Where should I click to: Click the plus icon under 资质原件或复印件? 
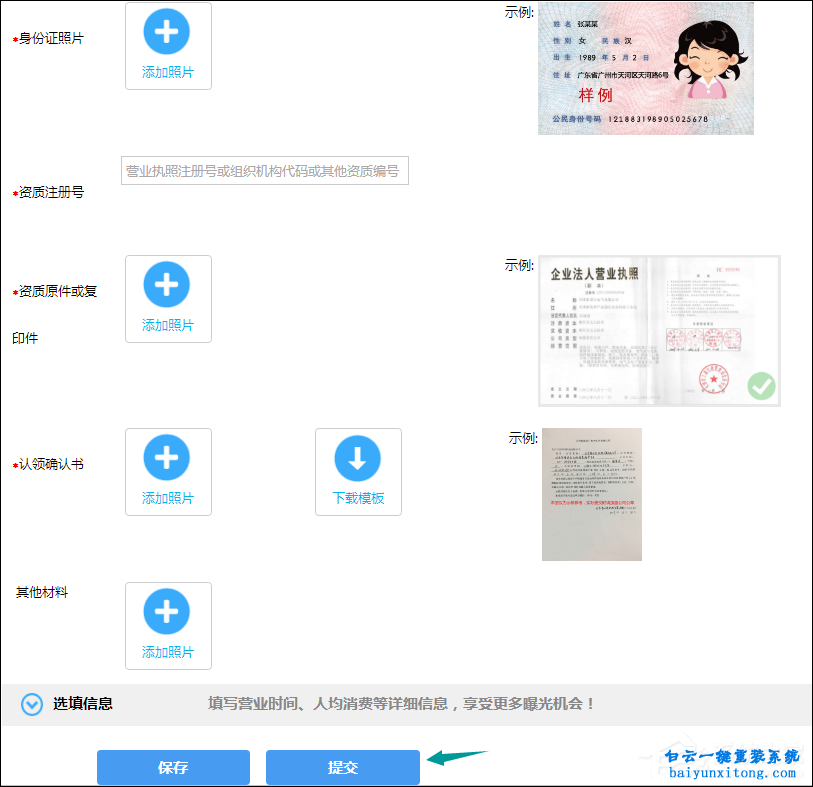[167, 285]
